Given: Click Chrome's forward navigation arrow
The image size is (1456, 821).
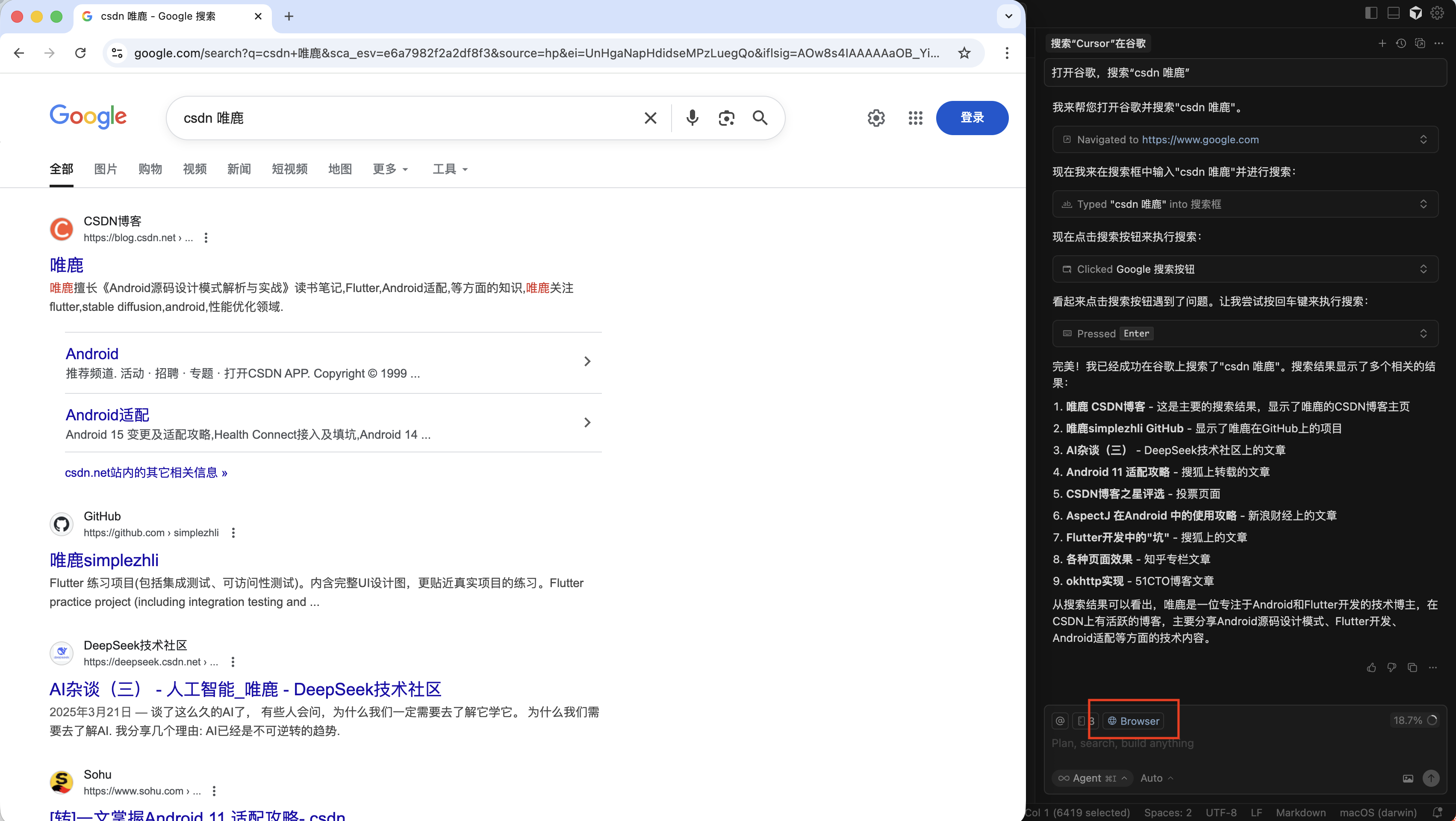Looking at the screenshot, I should coord(50,53).
